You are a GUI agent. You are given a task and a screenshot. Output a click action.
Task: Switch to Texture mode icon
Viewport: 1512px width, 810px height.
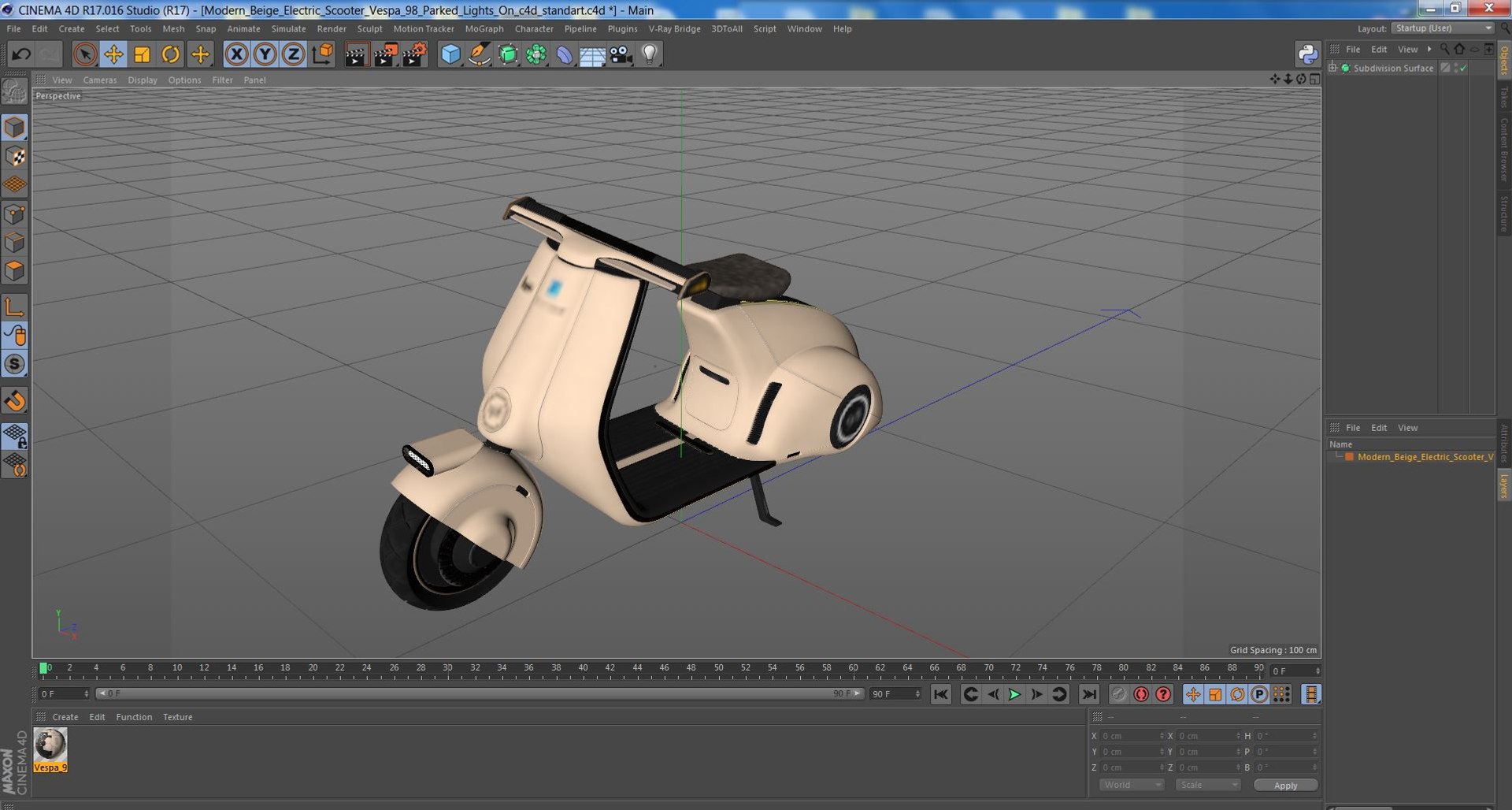pyautogui.click(x=14, y=156)
